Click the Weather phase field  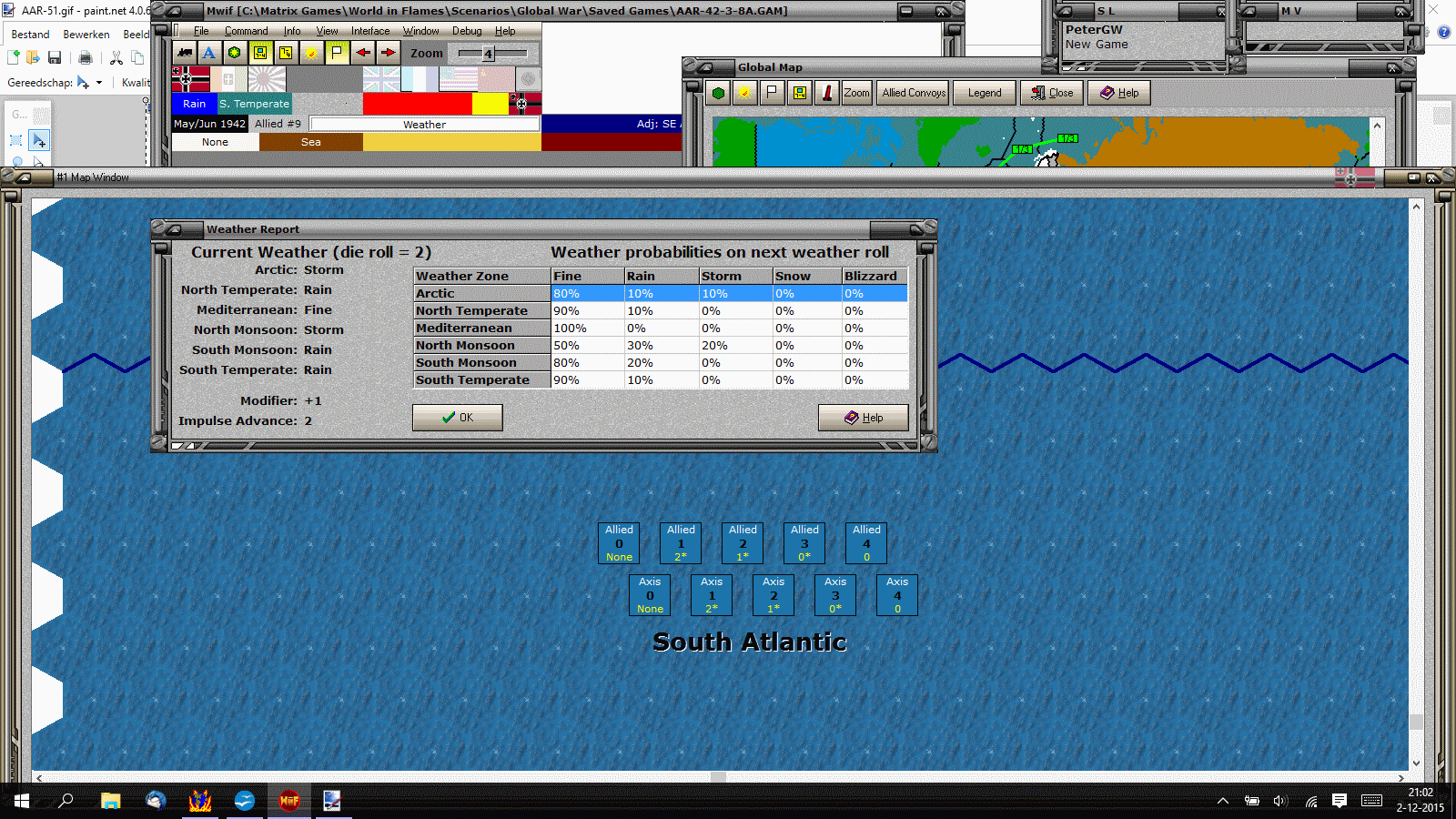coord(425,125)
